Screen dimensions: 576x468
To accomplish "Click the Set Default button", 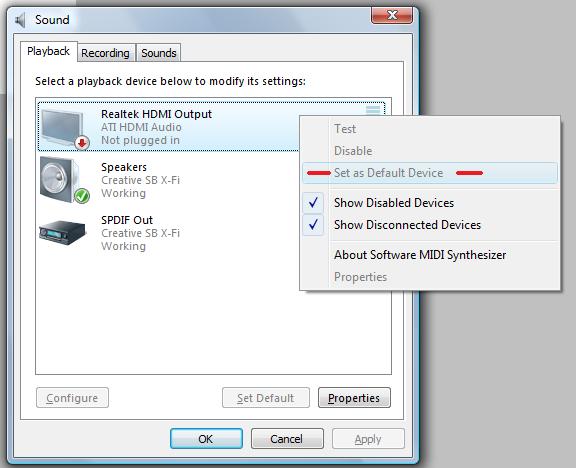I will click(266, 398).
